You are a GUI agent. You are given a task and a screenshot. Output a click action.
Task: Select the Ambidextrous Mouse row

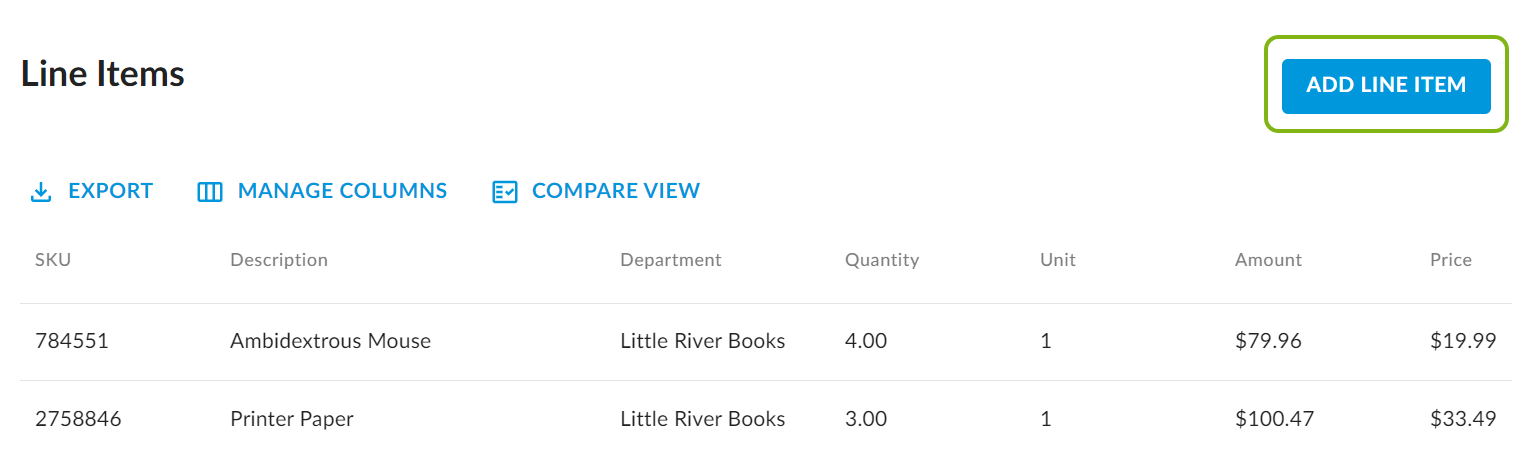click(766, 342)
